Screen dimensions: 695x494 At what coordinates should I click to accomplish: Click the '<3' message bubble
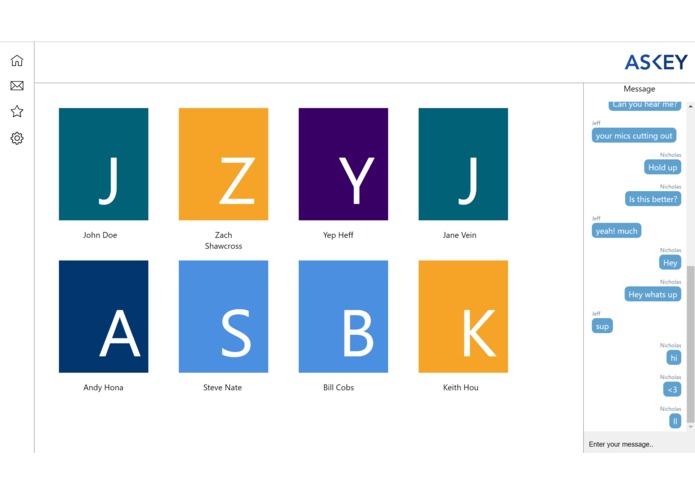[x=672, y=389]
